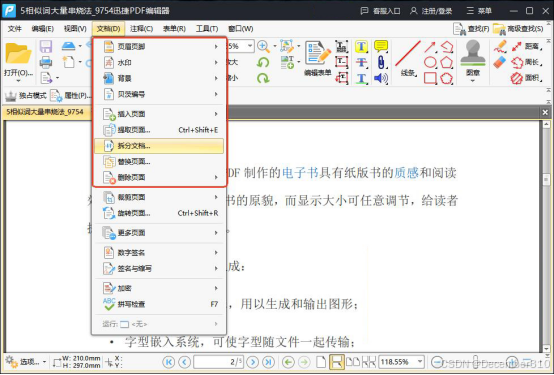
Task: Open the 工具(T) menu
Action: (x=207, y=29)
